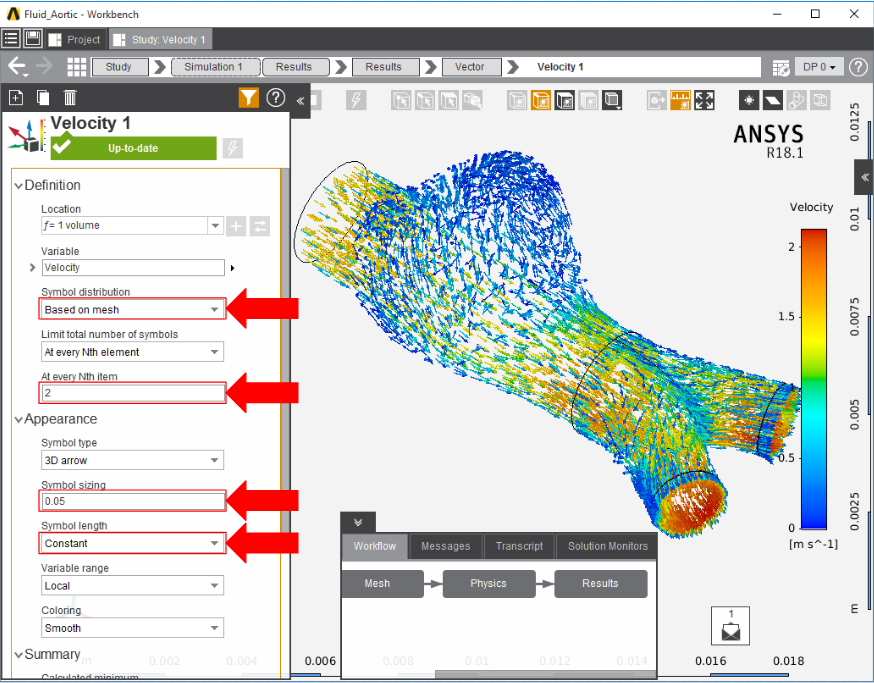Choose the fourth multi-cube selection icon
874x683 pixels.
[x=473, y=100]
